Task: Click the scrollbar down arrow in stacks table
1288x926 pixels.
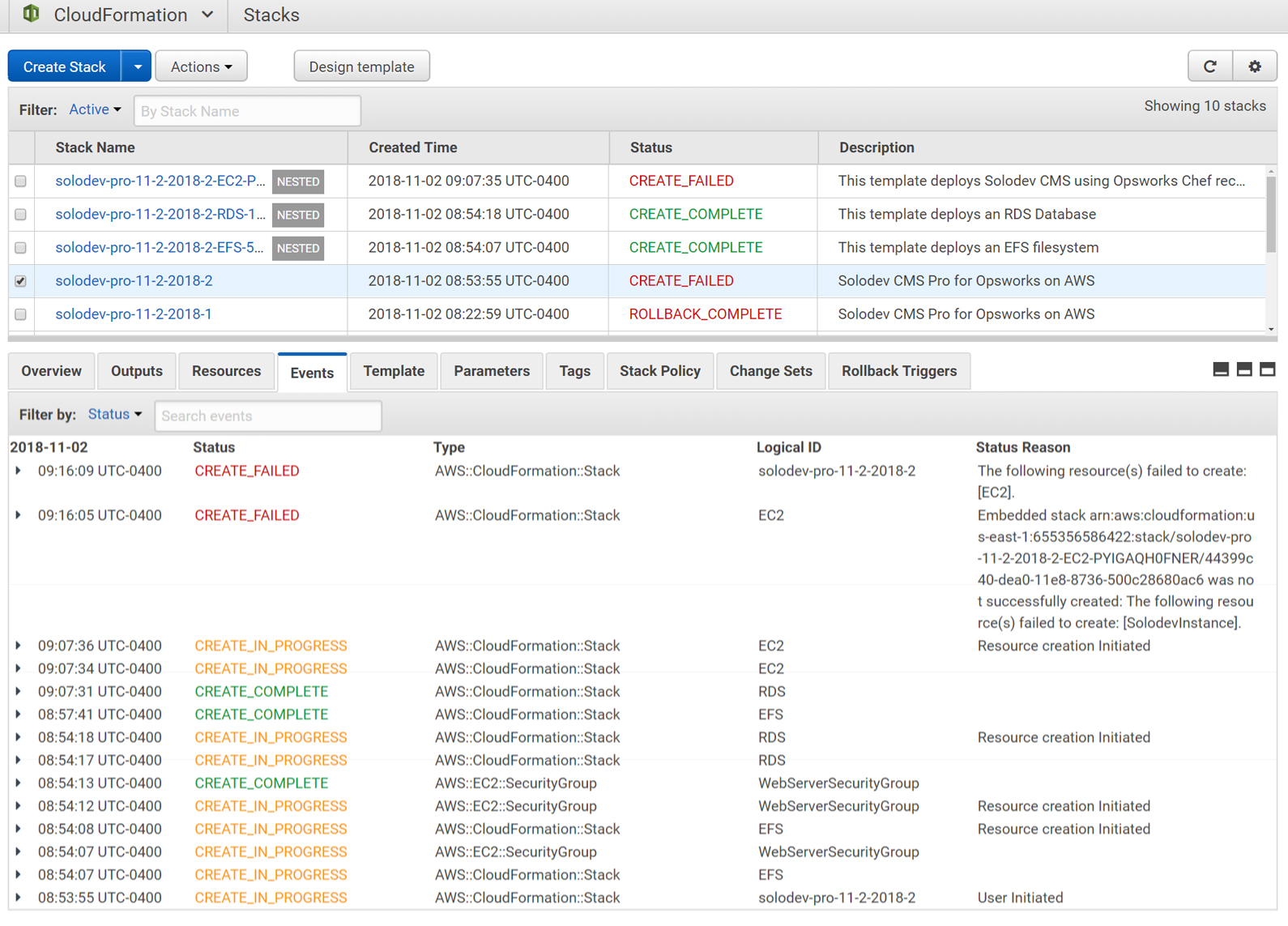Action: 1271,329
